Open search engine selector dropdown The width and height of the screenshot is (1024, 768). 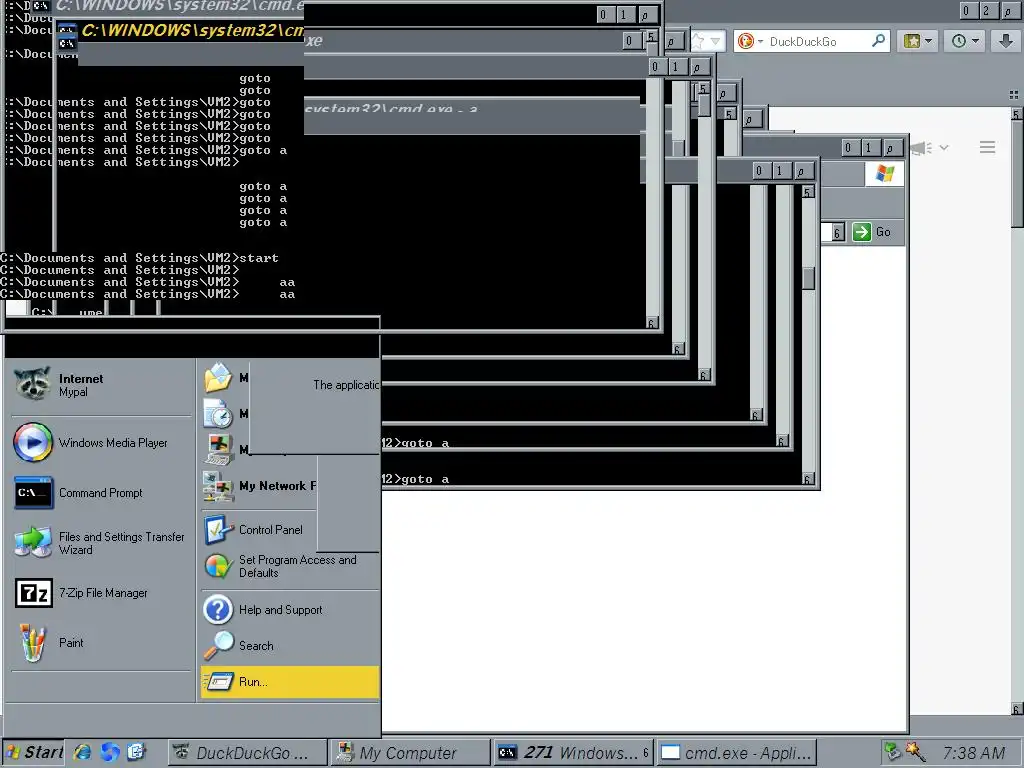coord(750,41)
